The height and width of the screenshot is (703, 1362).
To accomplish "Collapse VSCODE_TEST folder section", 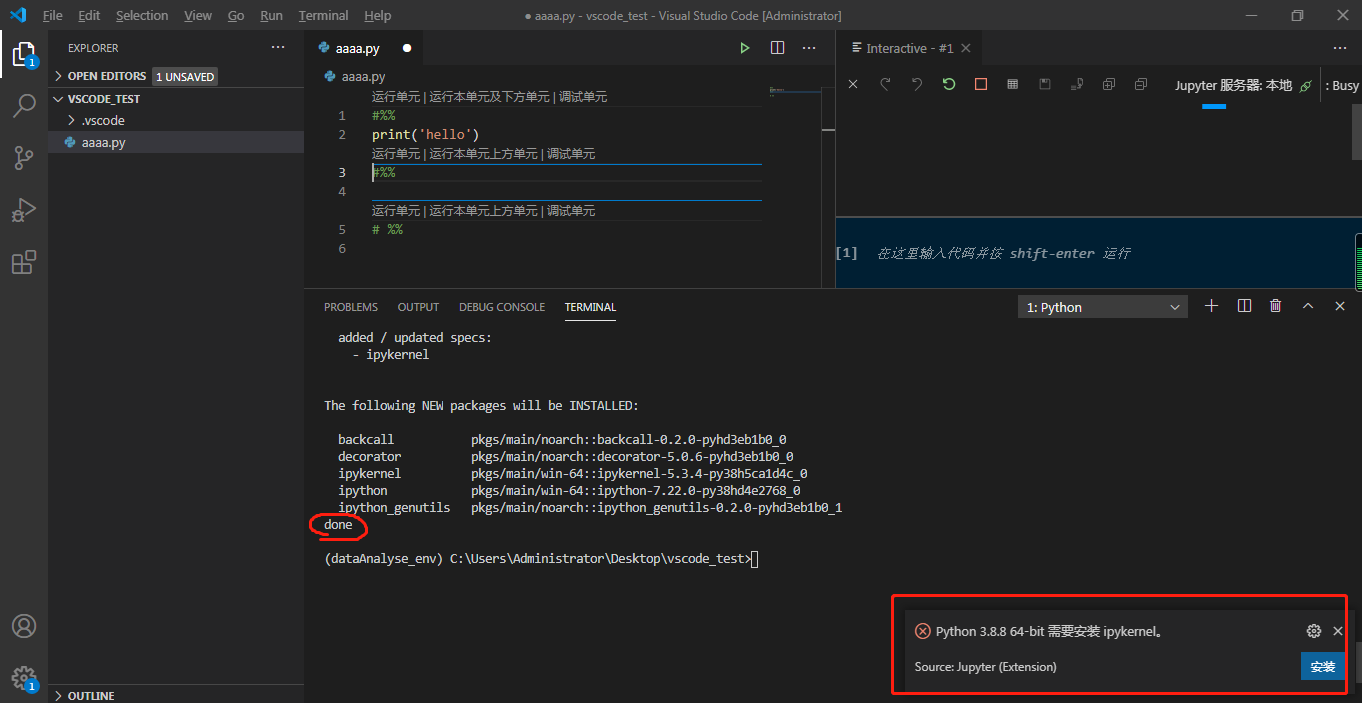I will click(x=176, y=99).
